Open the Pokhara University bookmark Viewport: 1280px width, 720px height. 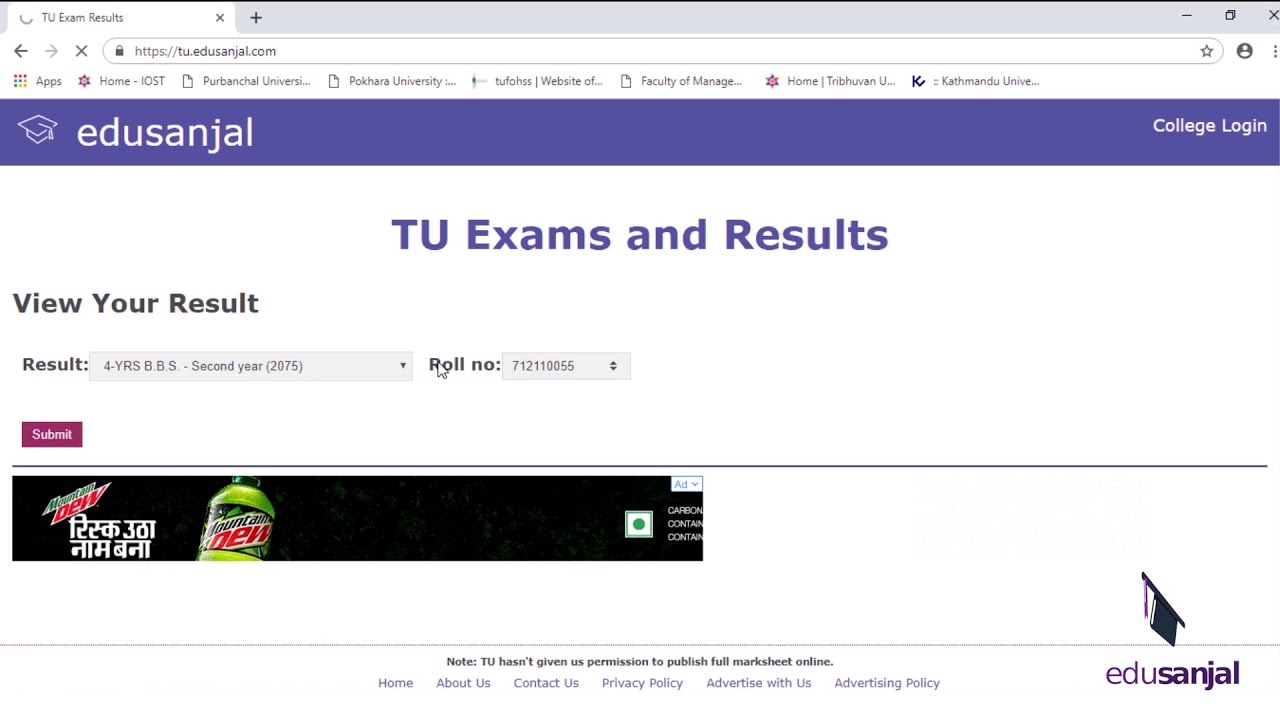(x=392, y=81)
